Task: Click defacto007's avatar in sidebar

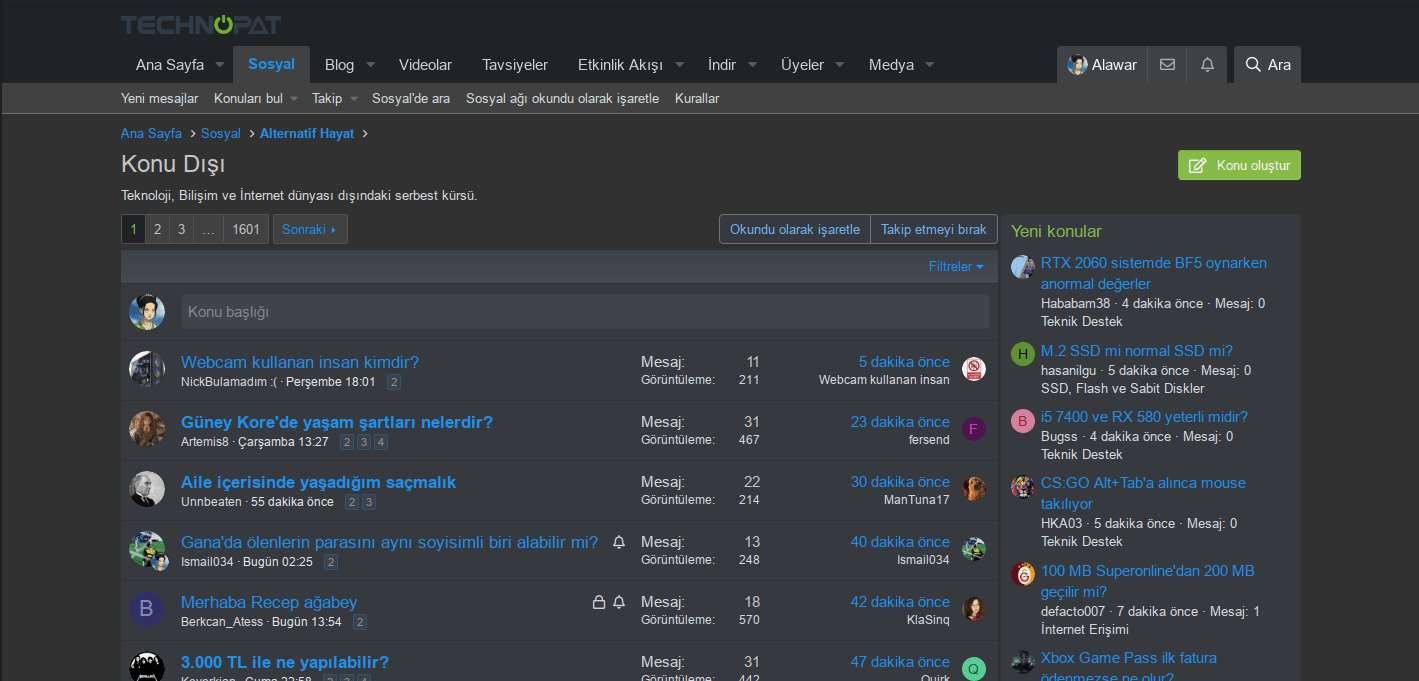Action: pos(1023,574)
